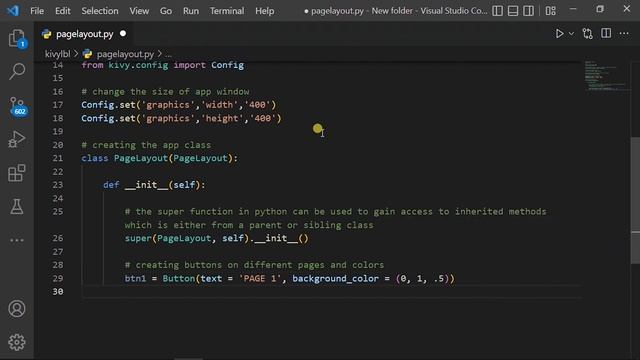This screenshot has width=640, height=360.
Task: Expand the breadcrumb ellipsis symbol list
Action: pos(169,54)
